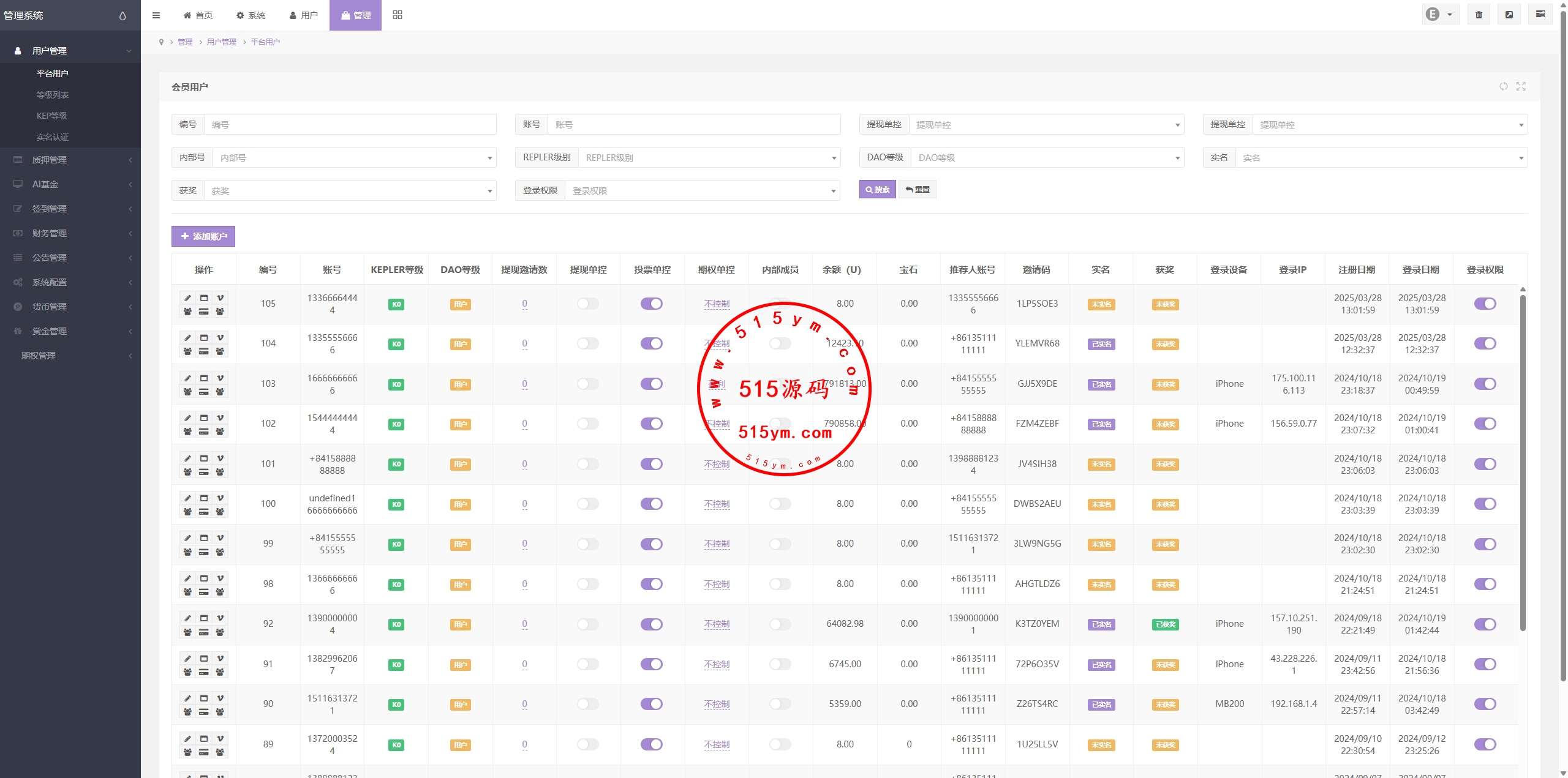Click the 添加账户 button

tap(203, 236)
